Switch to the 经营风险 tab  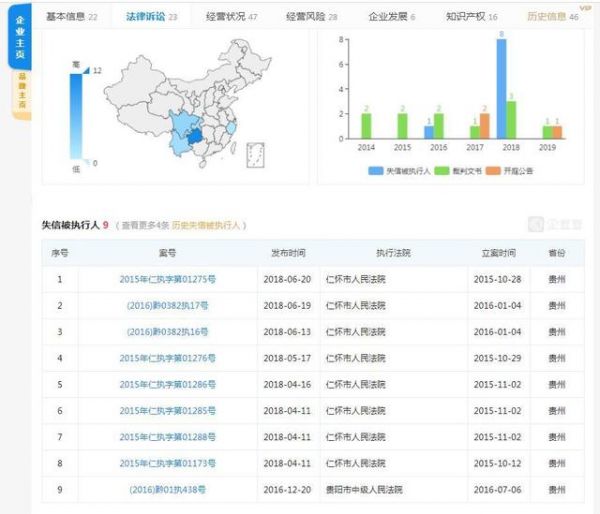tap(311, 17)
